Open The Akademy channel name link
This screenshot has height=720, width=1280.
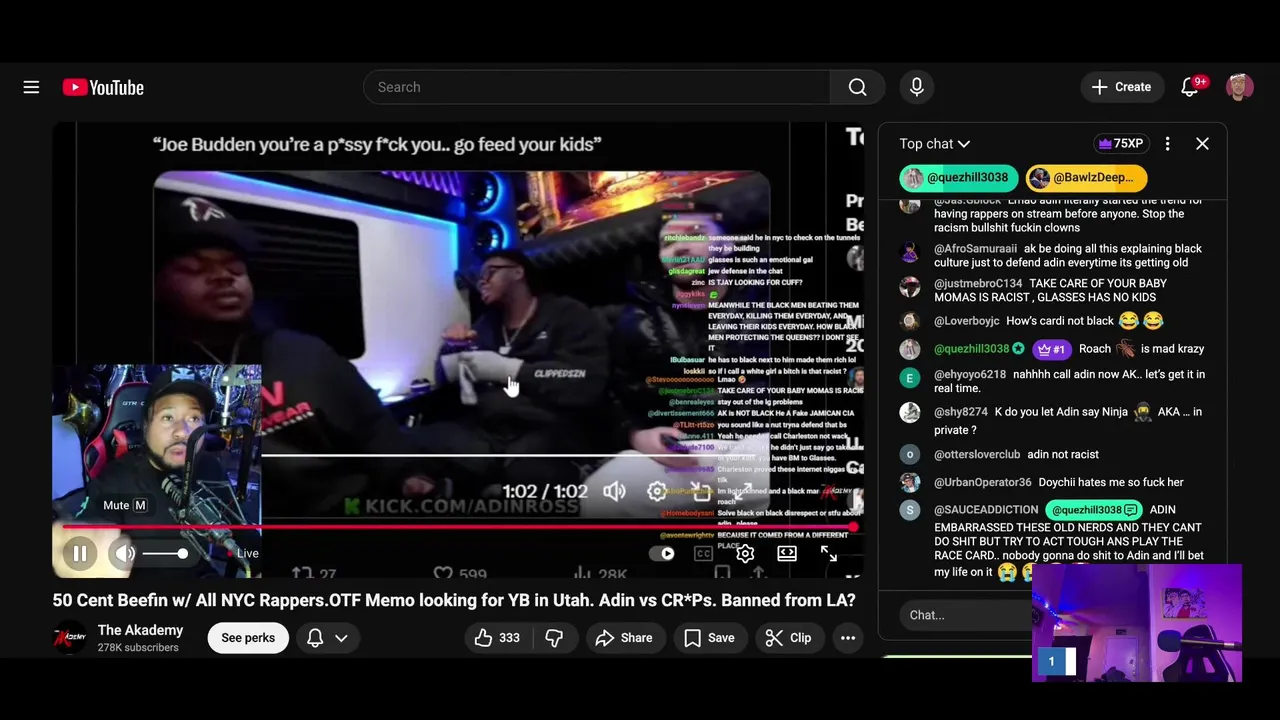[x=140, y=630]
